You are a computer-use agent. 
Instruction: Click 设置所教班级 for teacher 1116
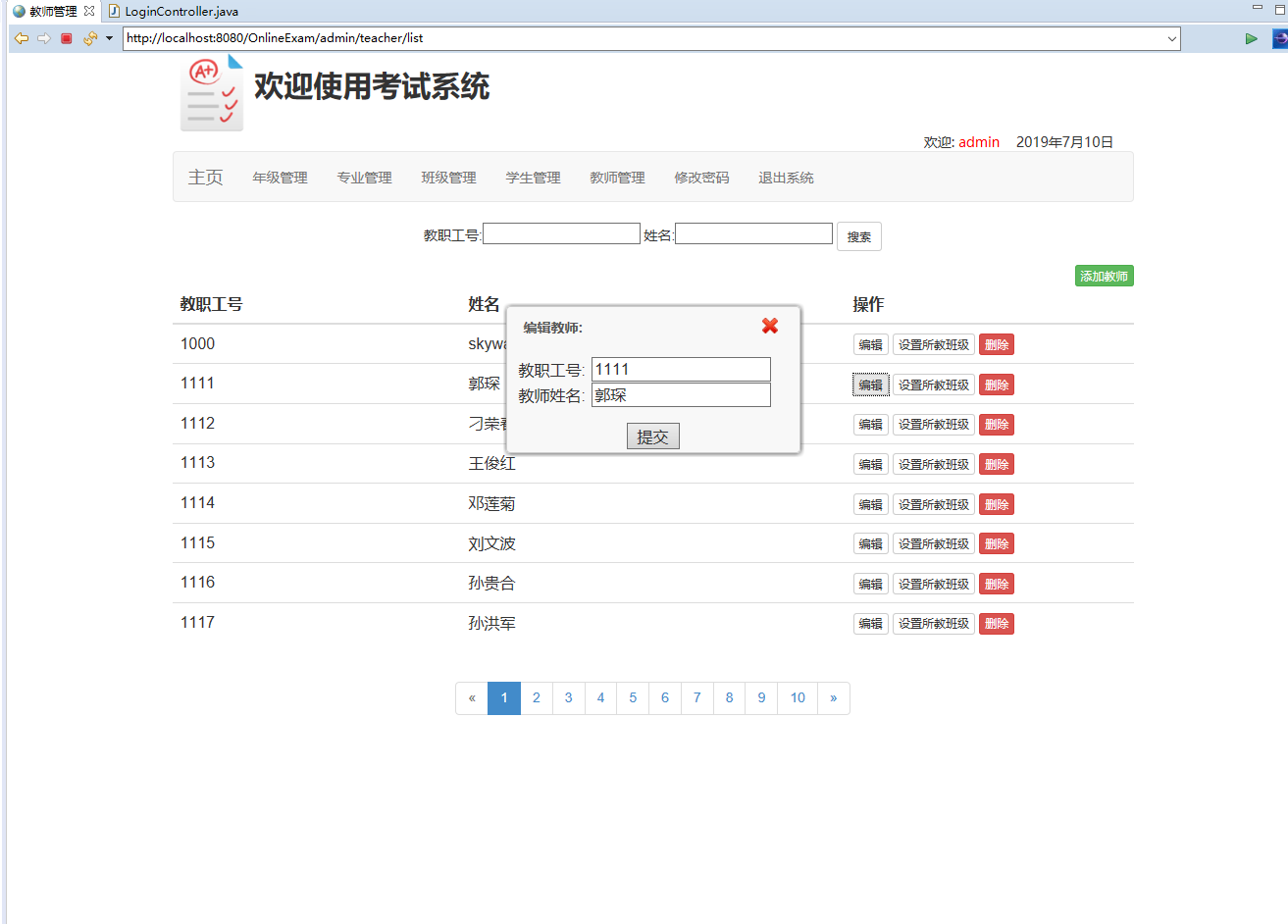point(933,584)
